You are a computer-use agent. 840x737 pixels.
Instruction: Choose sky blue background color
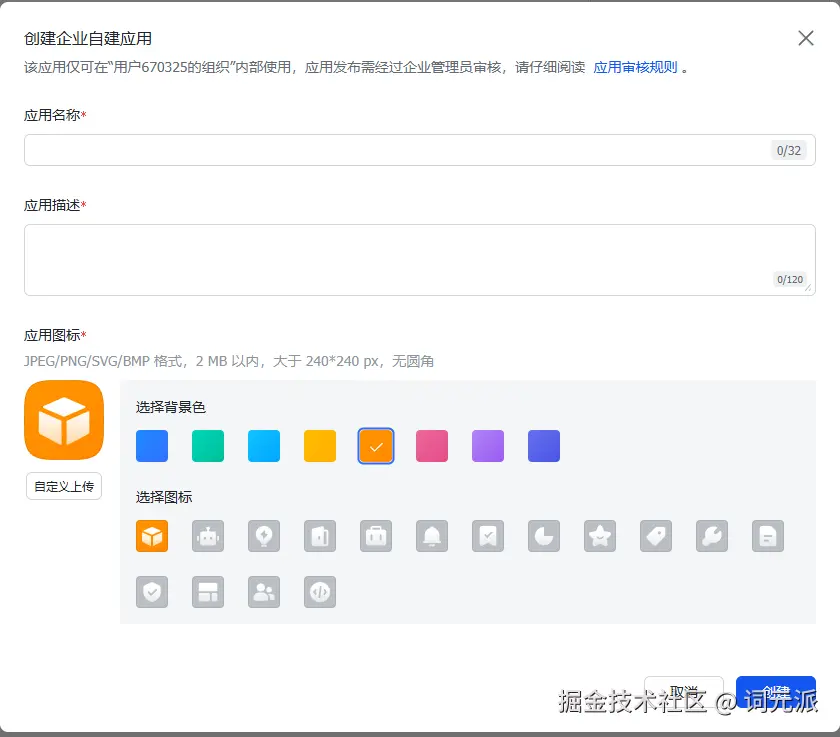[x=264, y=446]
